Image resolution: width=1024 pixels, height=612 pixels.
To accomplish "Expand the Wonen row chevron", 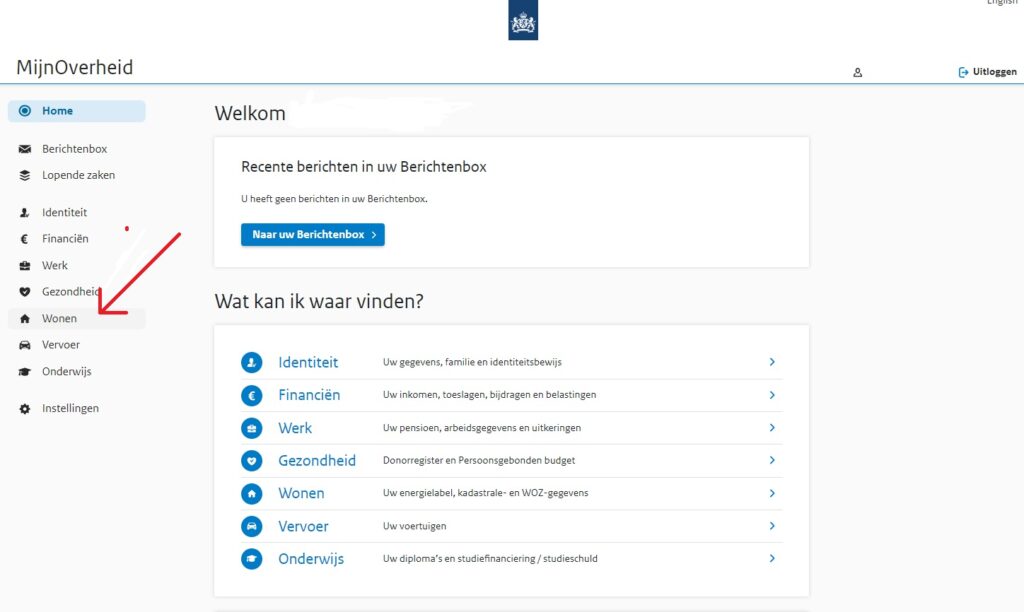I will 772,493.
